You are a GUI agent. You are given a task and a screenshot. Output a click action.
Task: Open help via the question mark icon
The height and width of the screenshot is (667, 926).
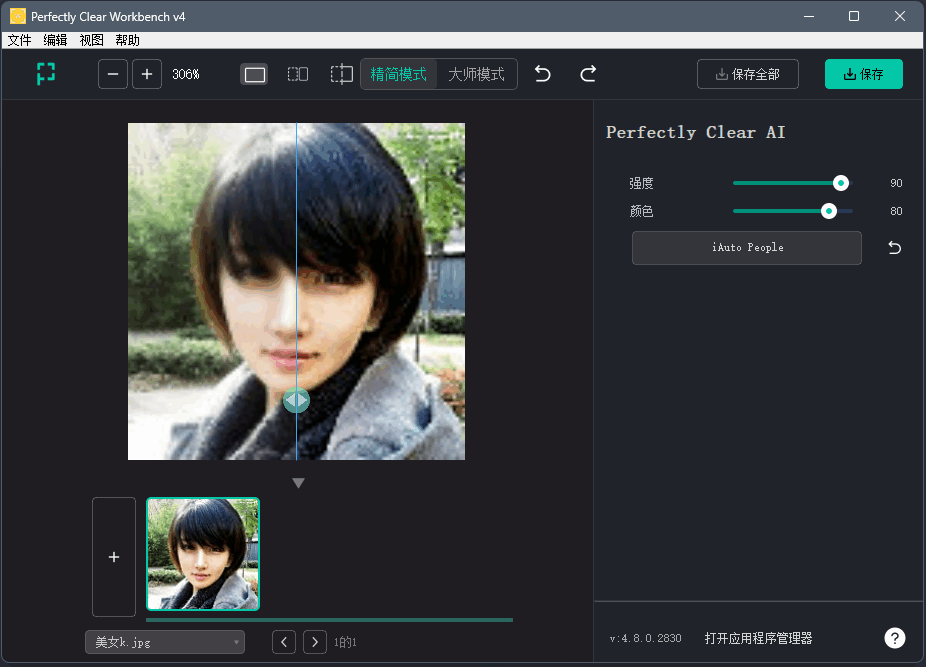pyautogui.click(x=894, y=638)
